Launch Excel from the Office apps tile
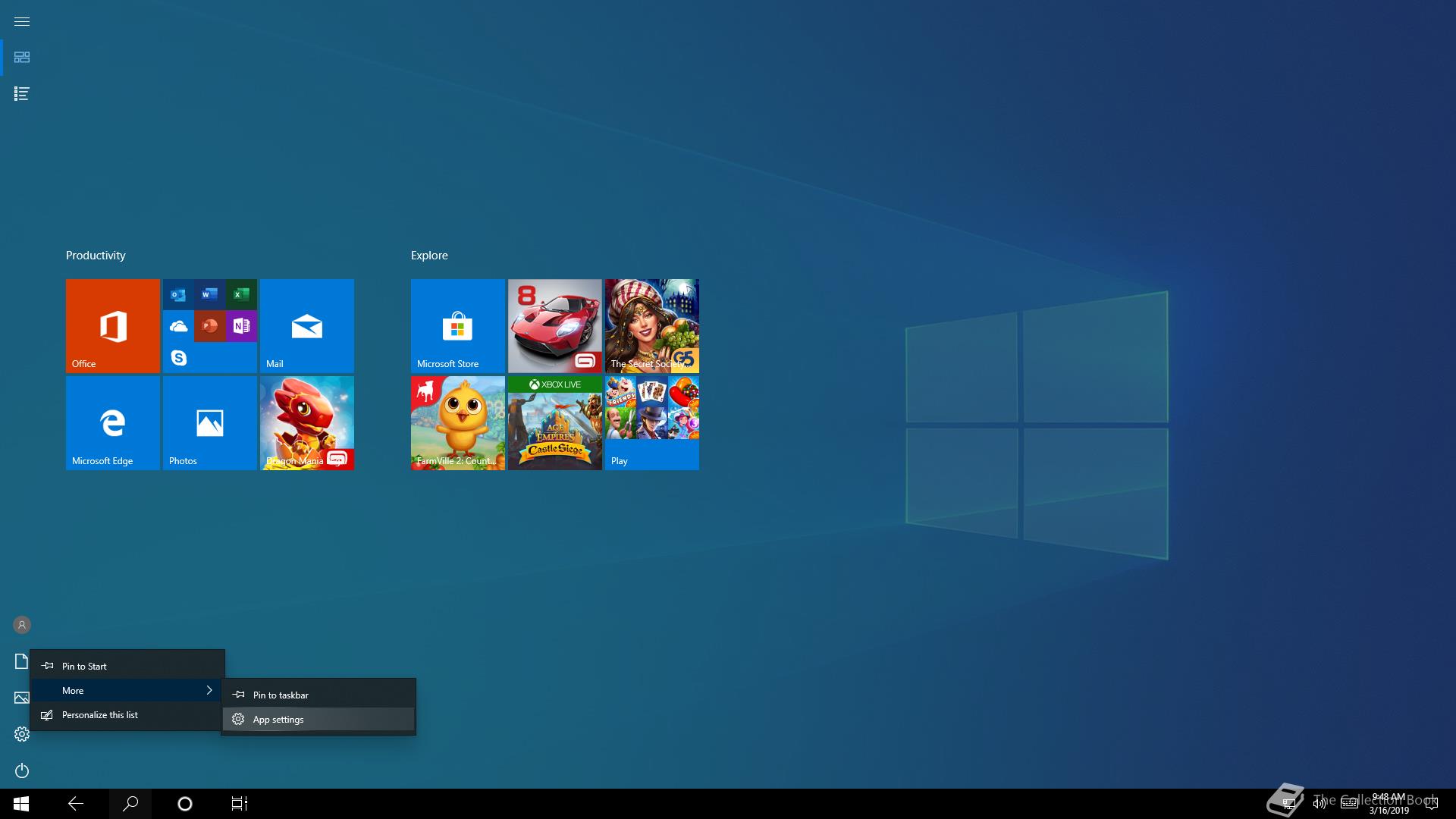The width and height of the screenshot is (1456, 819). pyautogui.click(x=241, y=294)
